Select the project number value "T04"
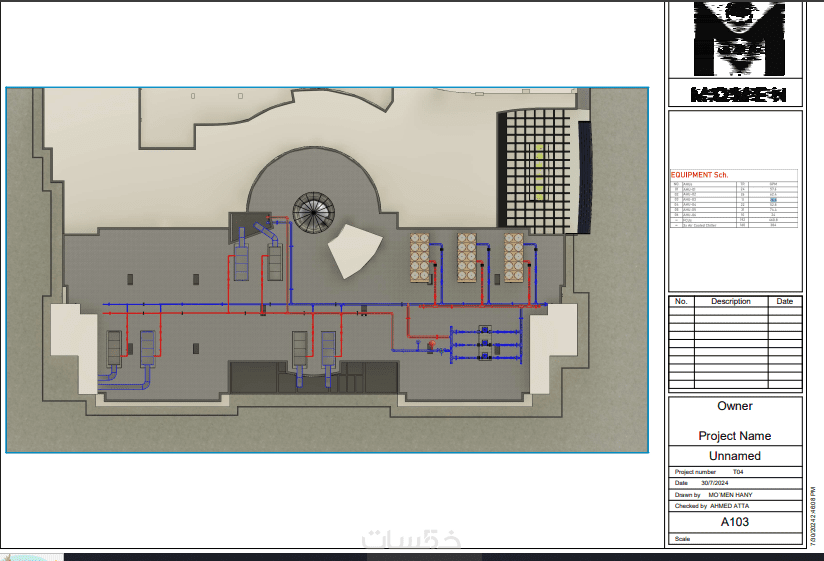 coord(738,472)
